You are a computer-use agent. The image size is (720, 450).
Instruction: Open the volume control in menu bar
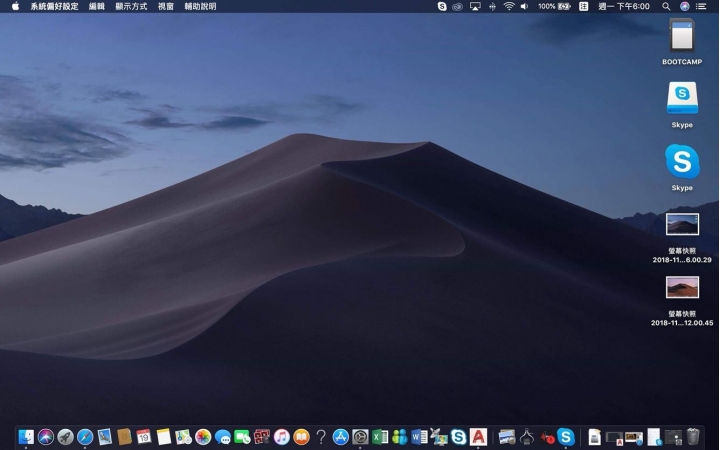524,6
